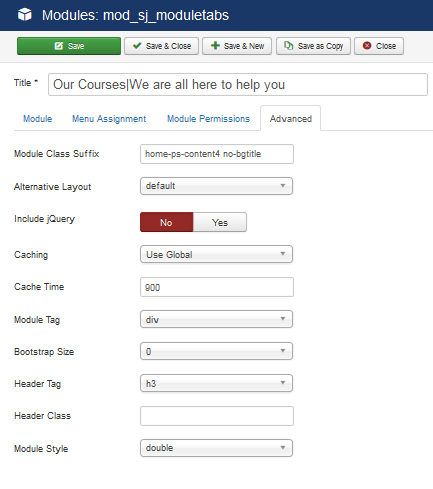Click the Save as Copy icon
The image size is (433, 489).
(289, 46)
